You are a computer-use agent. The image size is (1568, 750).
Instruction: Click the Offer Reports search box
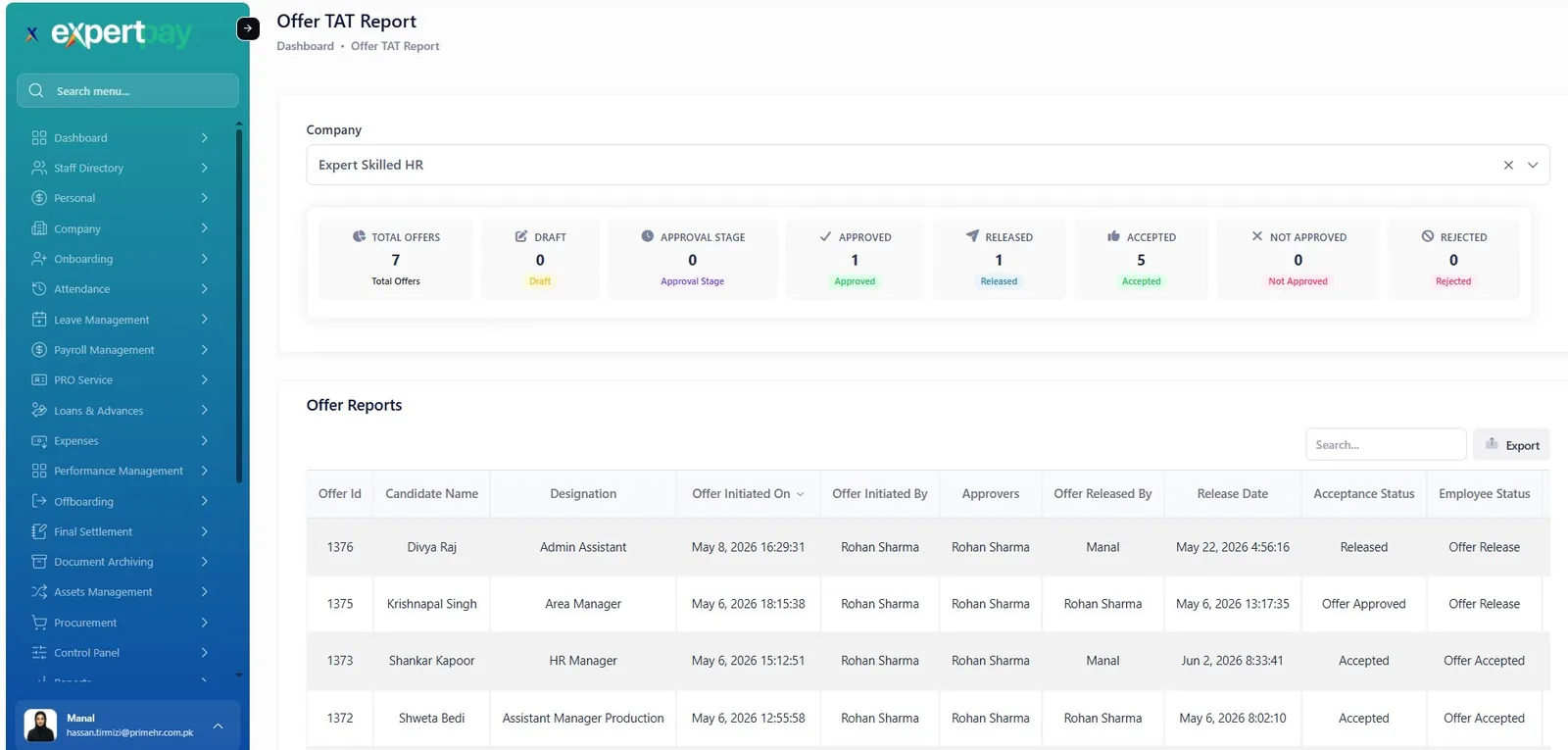point(1386,444)
